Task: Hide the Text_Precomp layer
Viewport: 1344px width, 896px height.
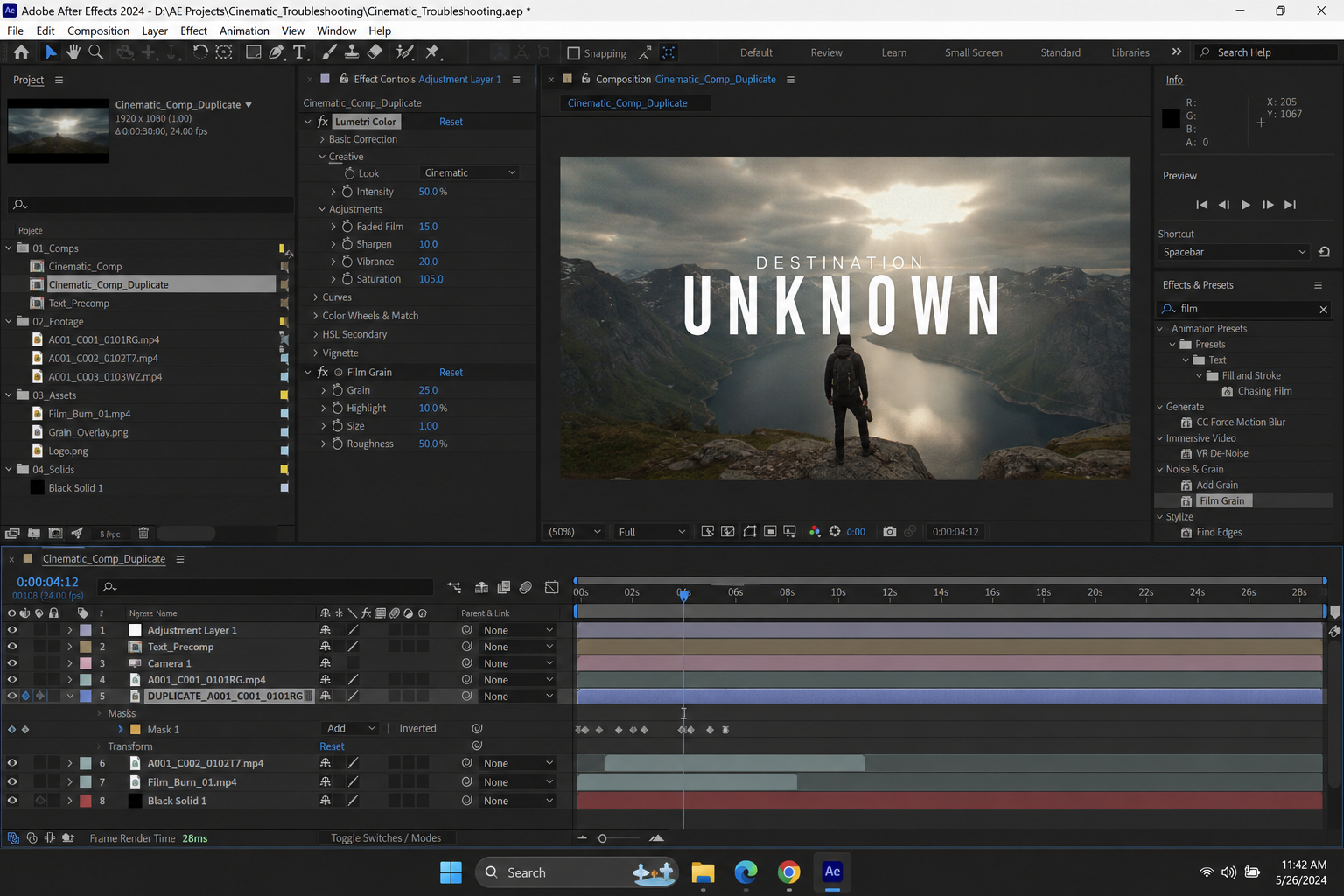Action: (12, 647)
